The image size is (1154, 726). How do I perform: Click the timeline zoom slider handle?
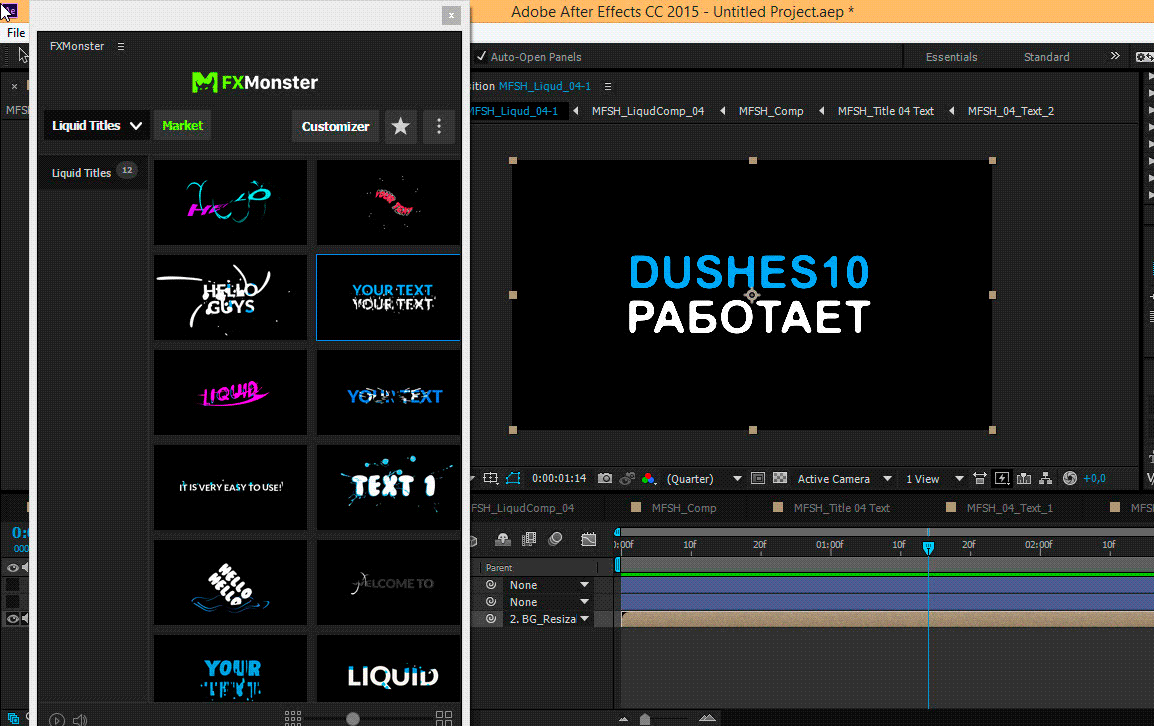645,719
